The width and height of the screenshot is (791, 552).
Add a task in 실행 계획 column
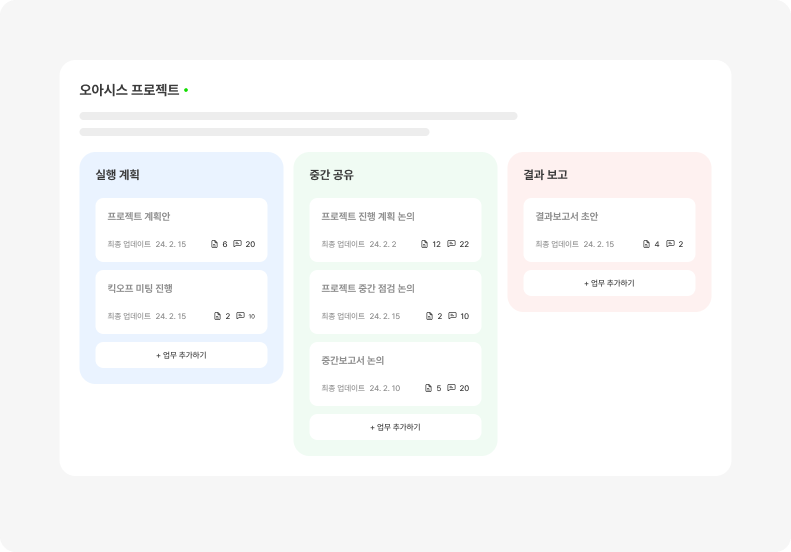point(181,355)
